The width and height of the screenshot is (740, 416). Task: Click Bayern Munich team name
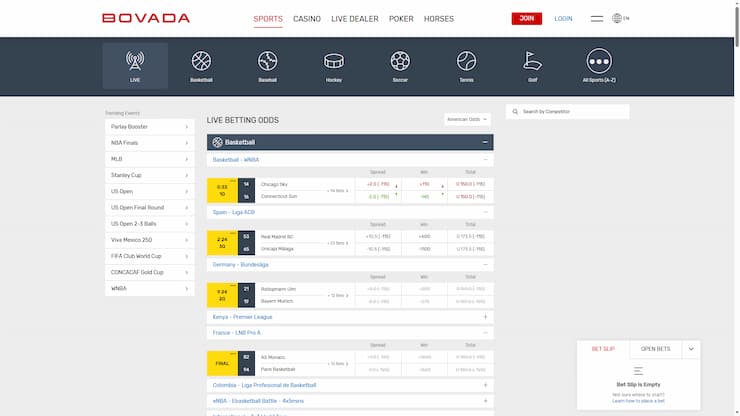[x=277, y=301]
